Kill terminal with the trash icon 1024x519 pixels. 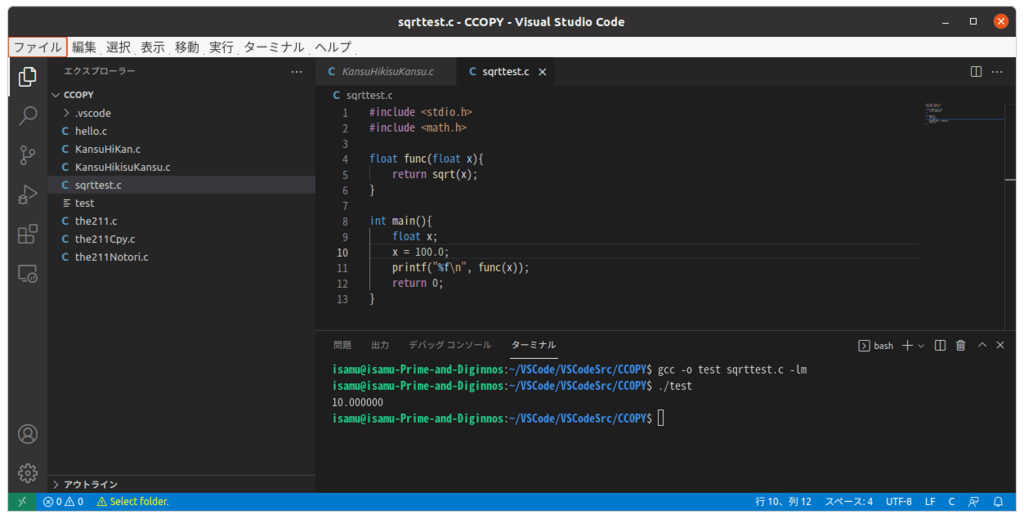(961, 345)
